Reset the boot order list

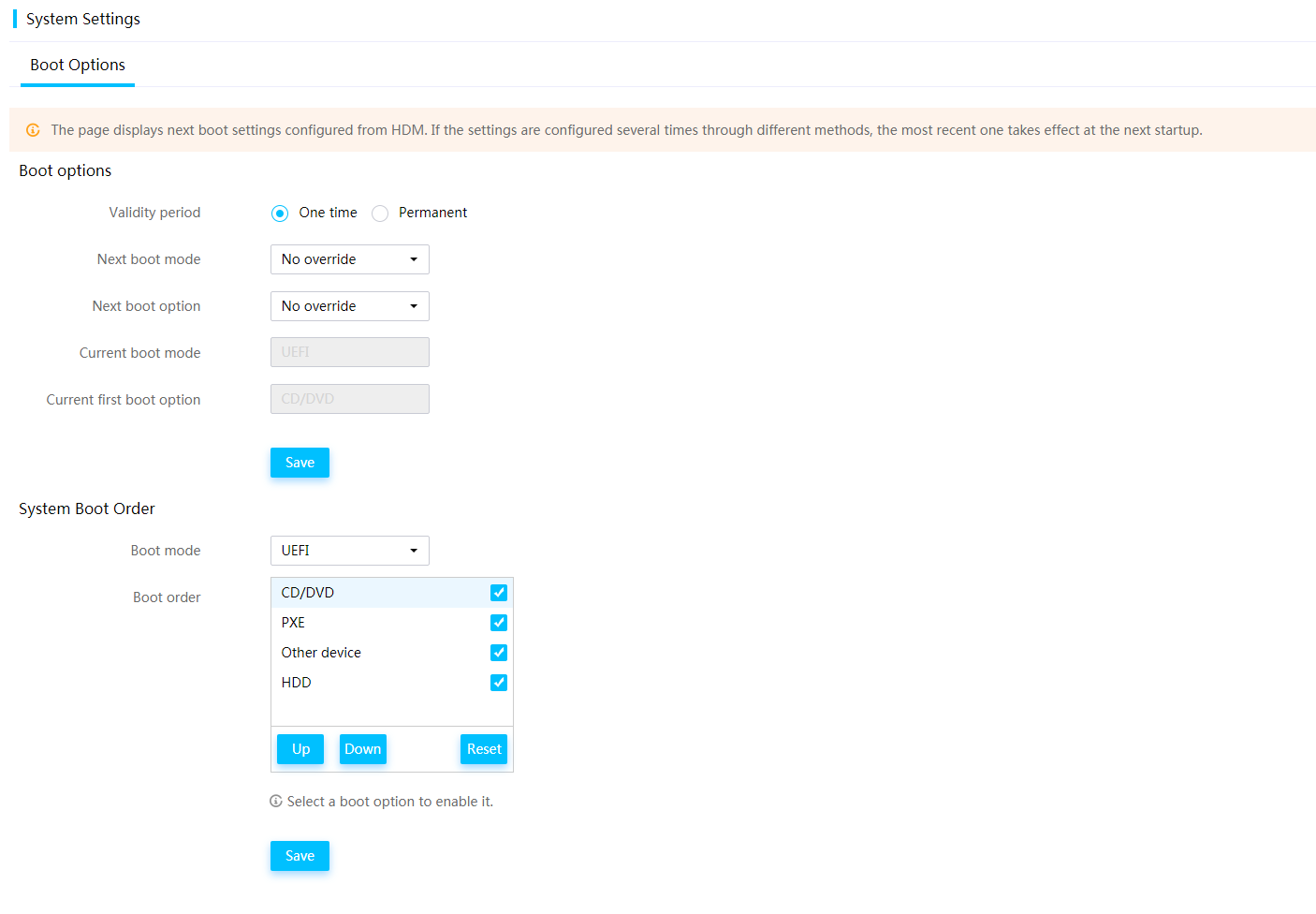pyautogui.click(x=484, y=749)
